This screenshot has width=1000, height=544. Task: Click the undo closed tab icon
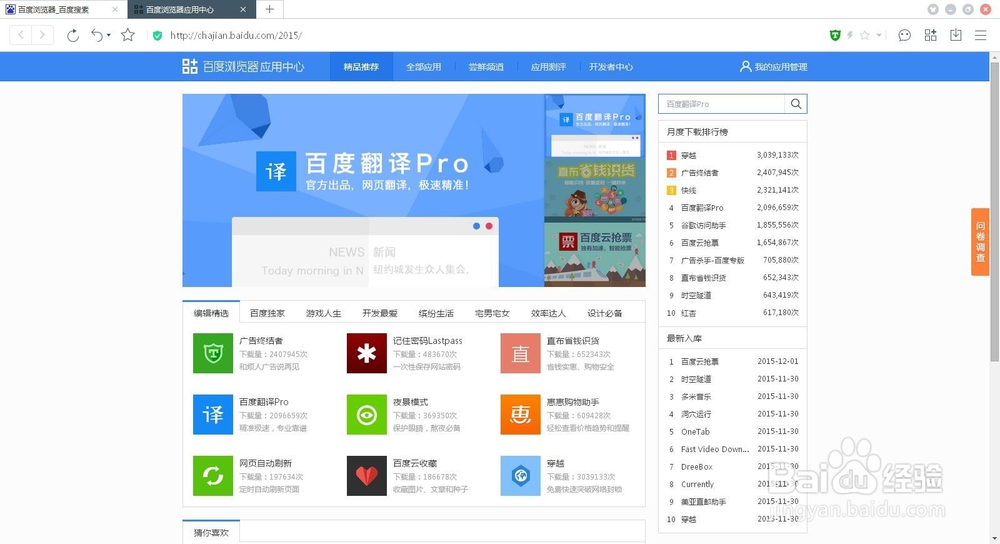point(96,35)
